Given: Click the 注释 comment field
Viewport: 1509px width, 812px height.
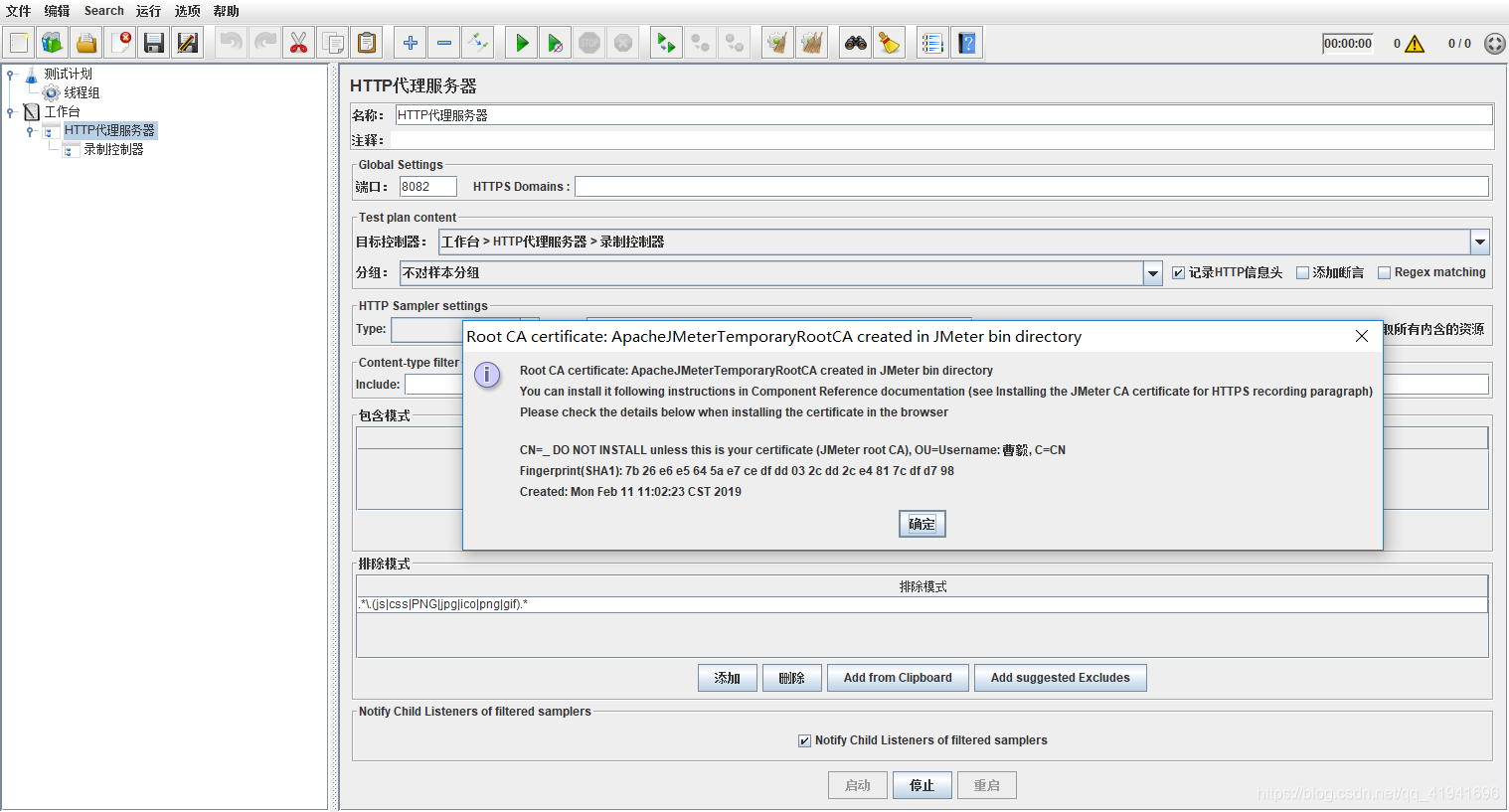Looking at the screenshot, I should pos(941,140).
